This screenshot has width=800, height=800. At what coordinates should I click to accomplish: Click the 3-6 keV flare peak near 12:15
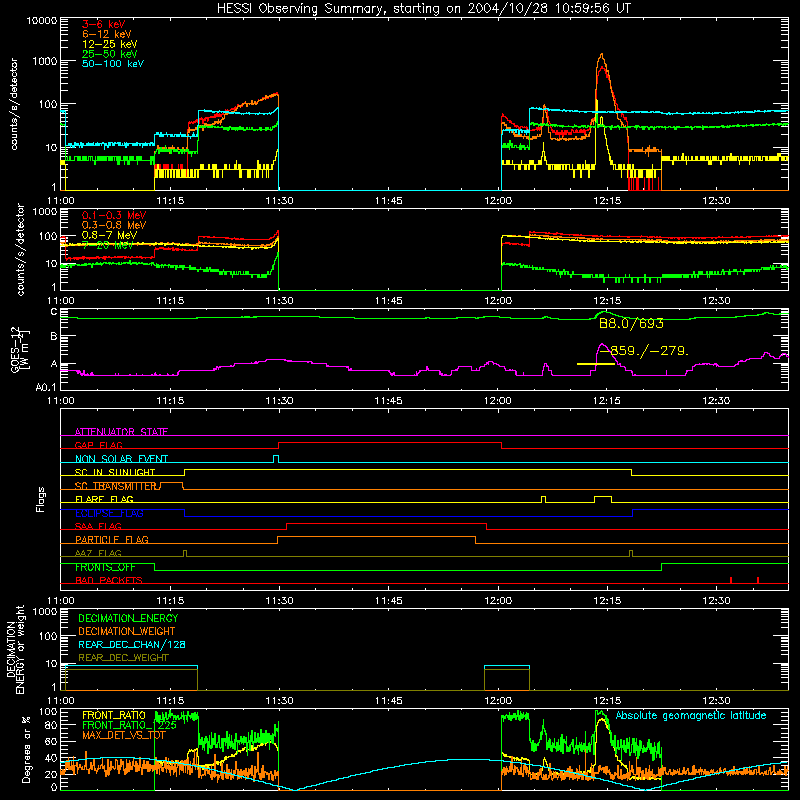coord(602,68)
